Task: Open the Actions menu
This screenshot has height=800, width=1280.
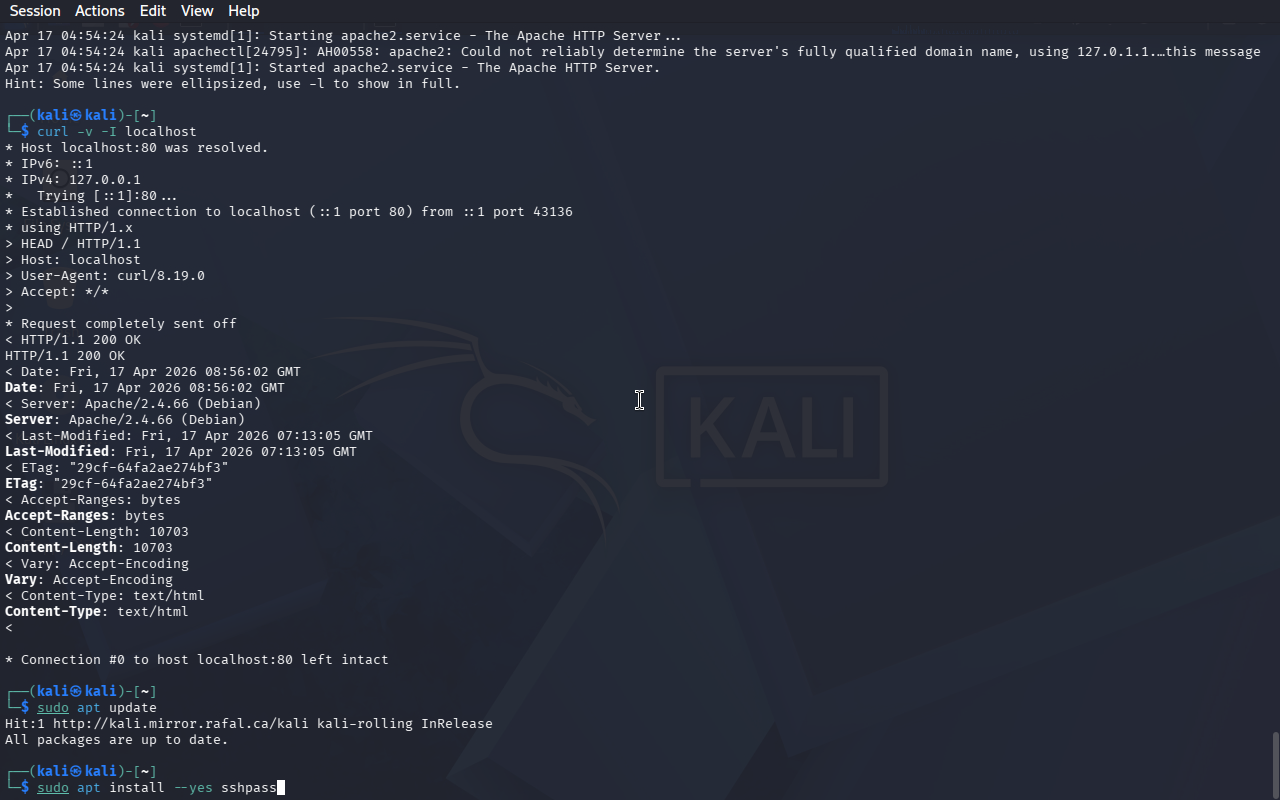Action: (x=100, y=11)
